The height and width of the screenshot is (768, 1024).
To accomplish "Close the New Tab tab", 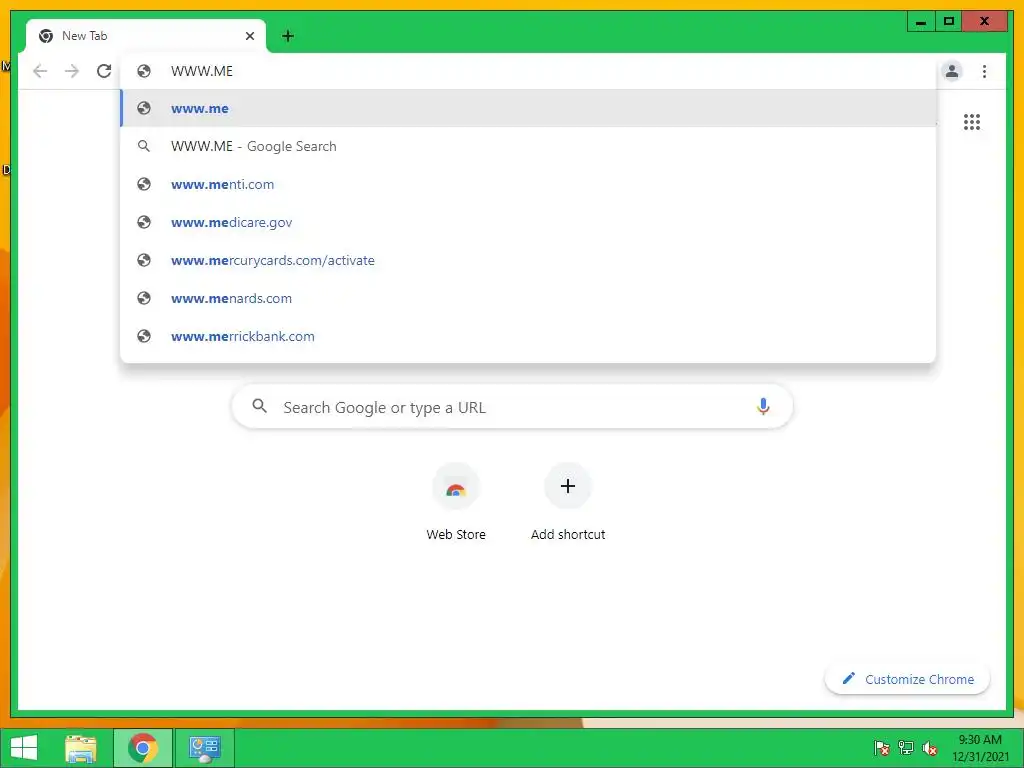I will pyautogui.click(x=249, y=36).
